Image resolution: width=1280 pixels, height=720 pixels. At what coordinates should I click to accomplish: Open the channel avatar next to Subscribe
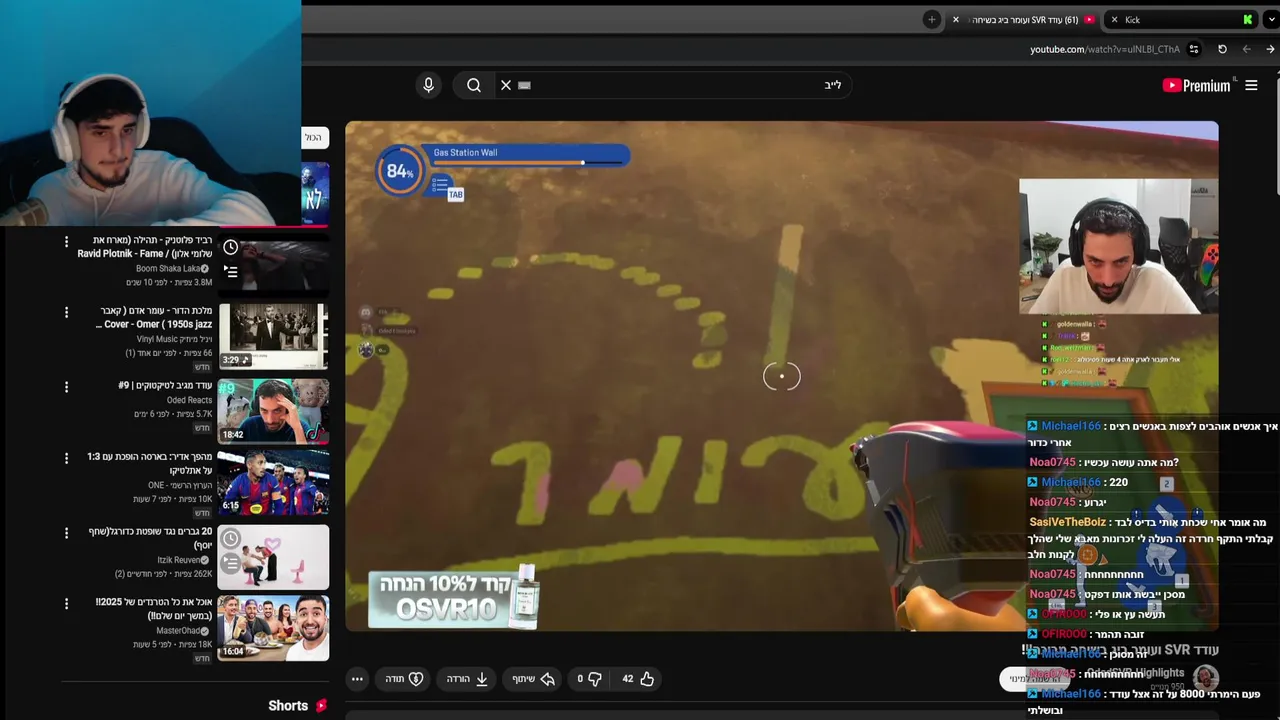tap(1205, 678)
